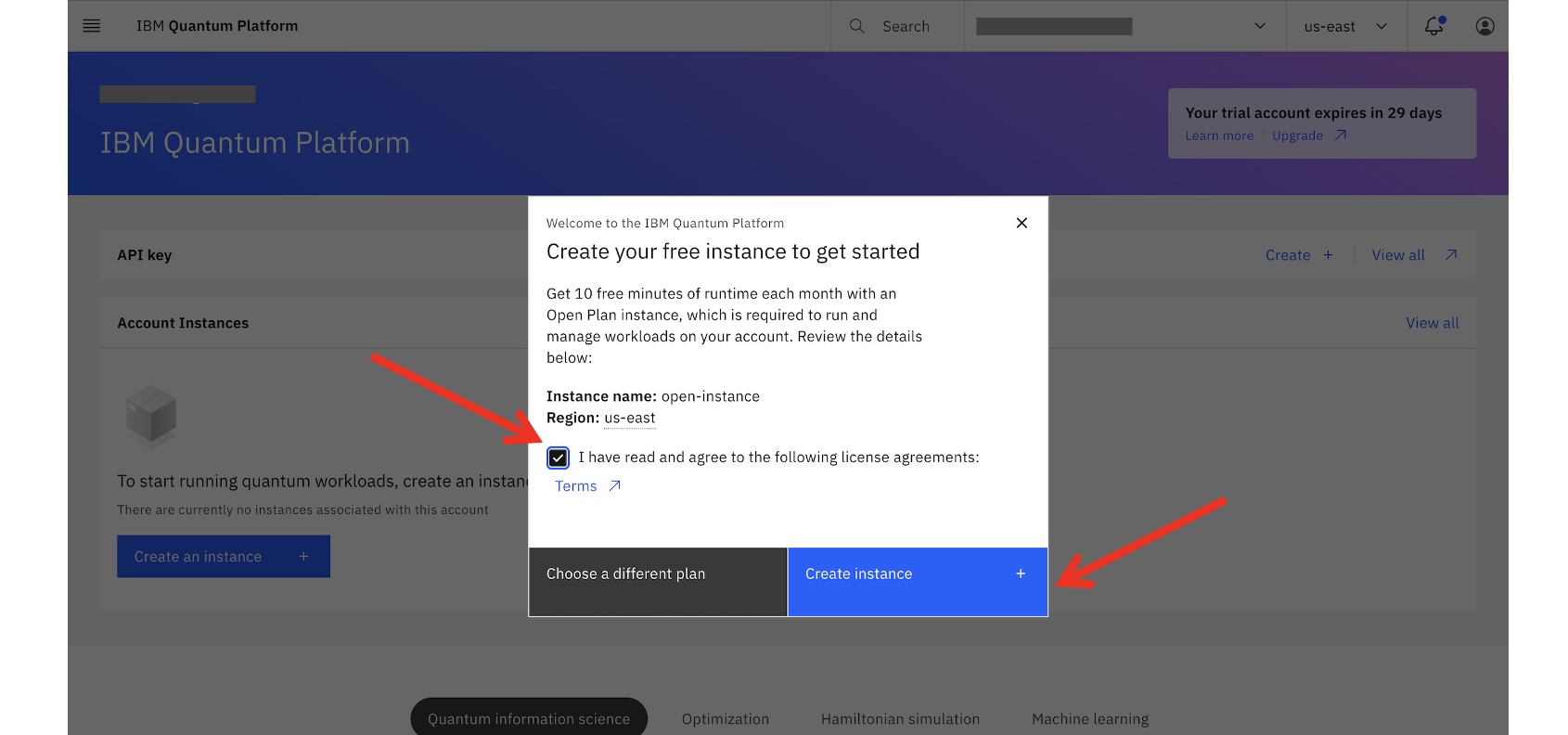This screenshot has height=735, width=1568.
Task: Open the Terms link
Action: [576, 486]
